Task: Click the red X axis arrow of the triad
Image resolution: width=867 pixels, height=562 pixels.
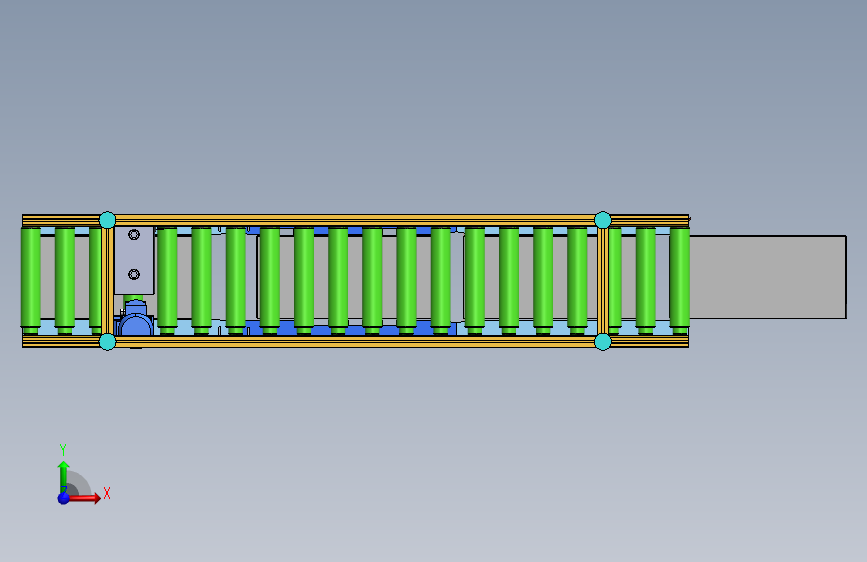Action: [84, 498]
